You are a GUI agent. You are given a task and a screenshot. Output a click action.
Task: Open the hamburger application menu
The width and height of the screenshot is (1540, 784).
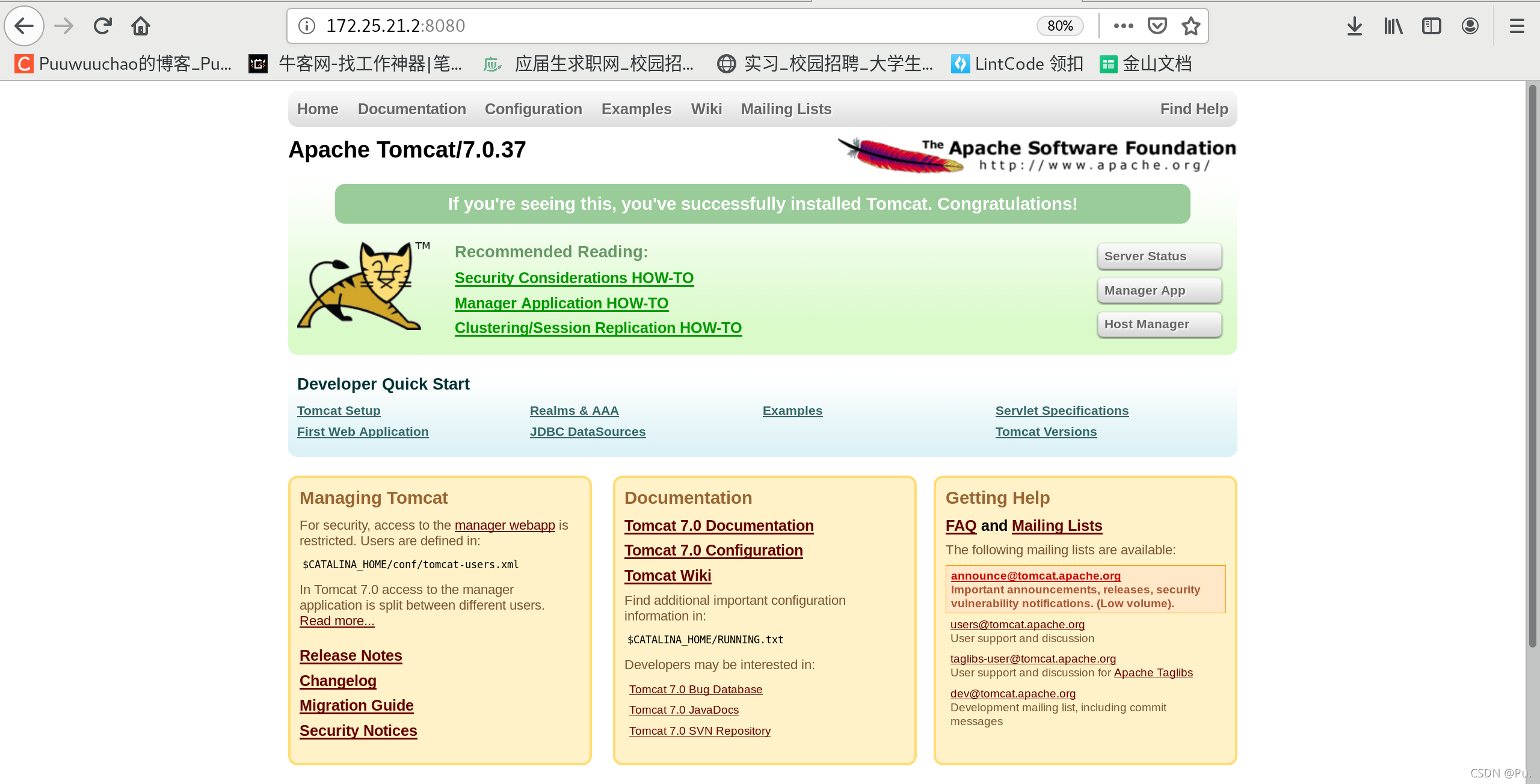point(1517,26)
